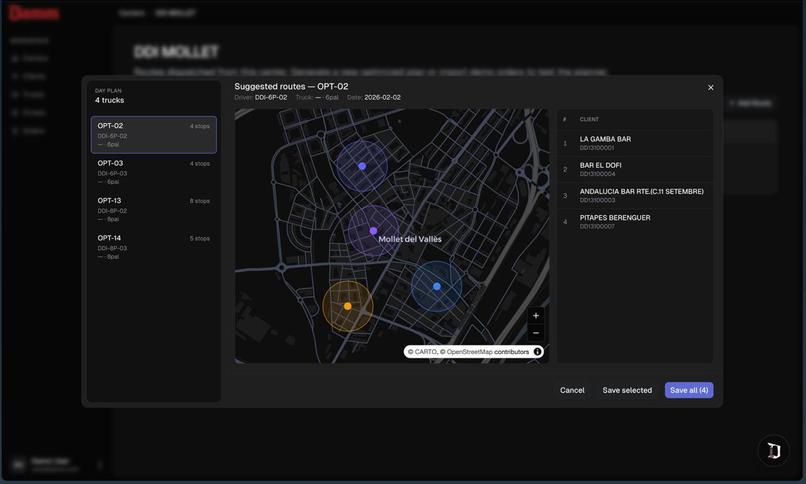Select the OPT-03 route in day plan
Screen dimensions: 806x484
(154, 172)
